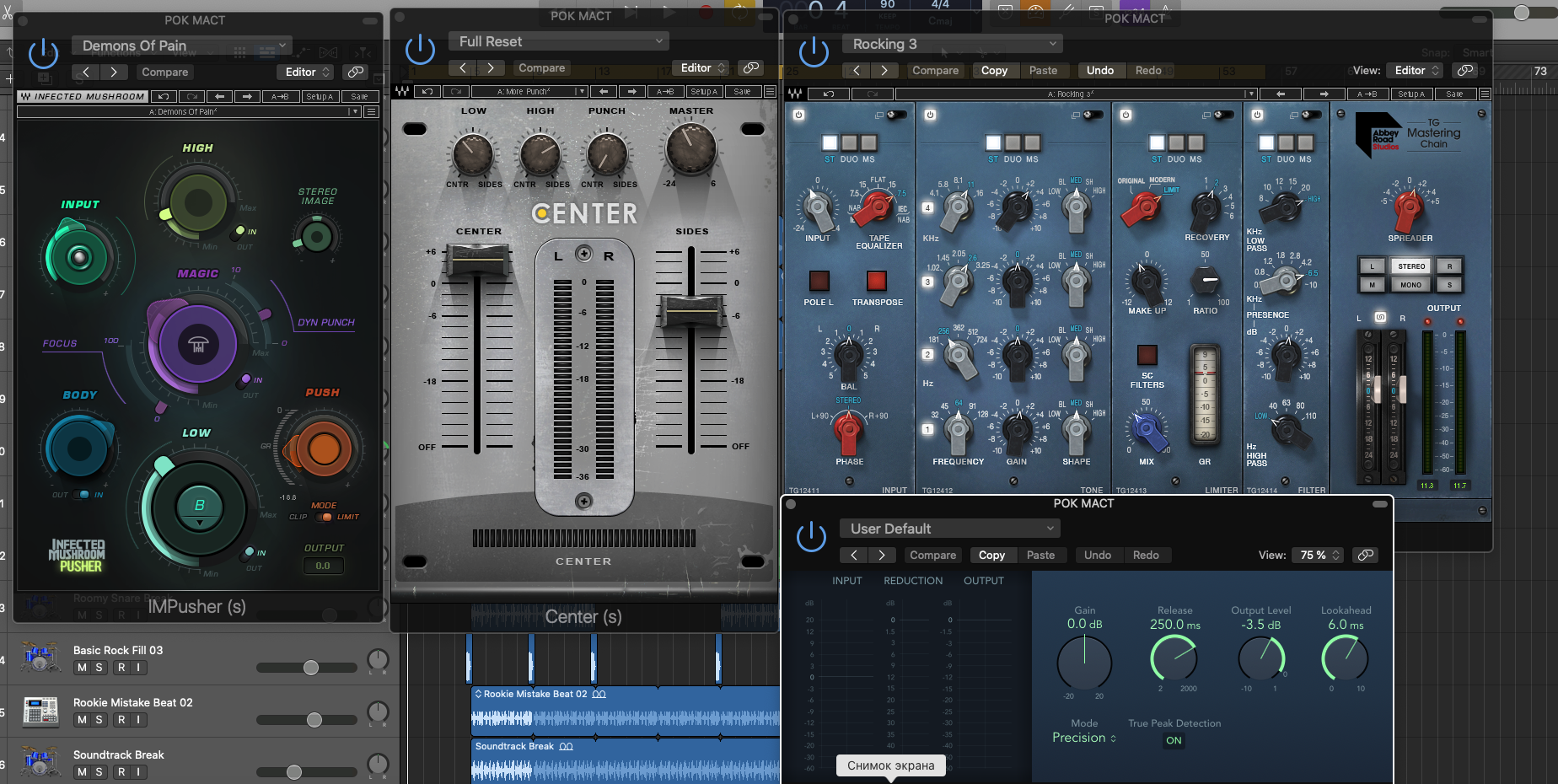The height and width of the screenshot is (784, 1558).
Task: Click Save in the IMPusher Waves toolbar
Action: pyautogui.click(x=359, y=97)
